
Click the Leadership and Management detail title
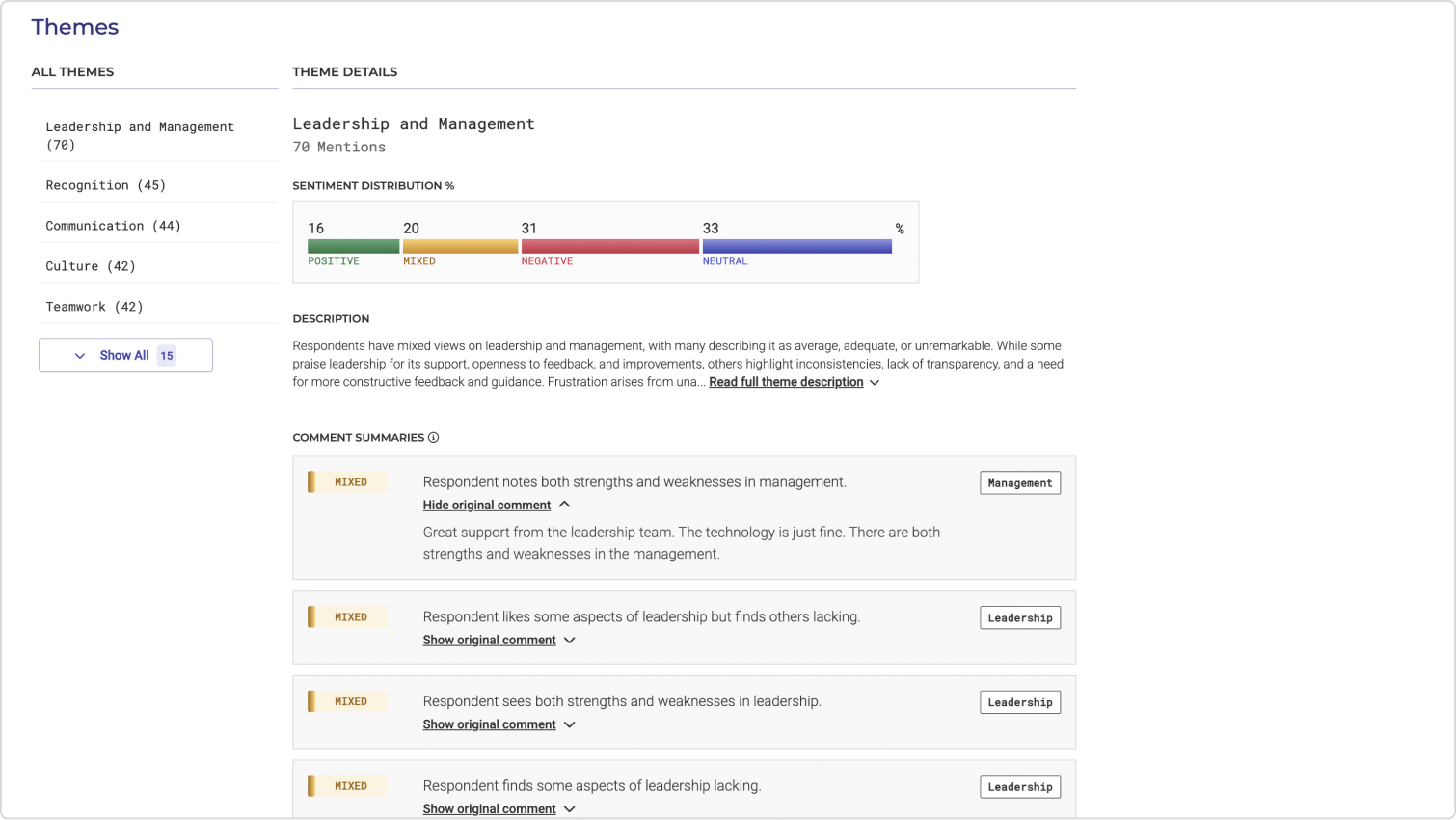[x=414, y=124]
